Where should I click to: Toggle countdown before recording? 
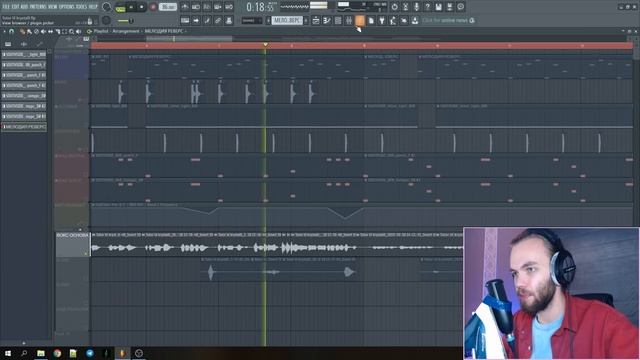click(207, 7)
